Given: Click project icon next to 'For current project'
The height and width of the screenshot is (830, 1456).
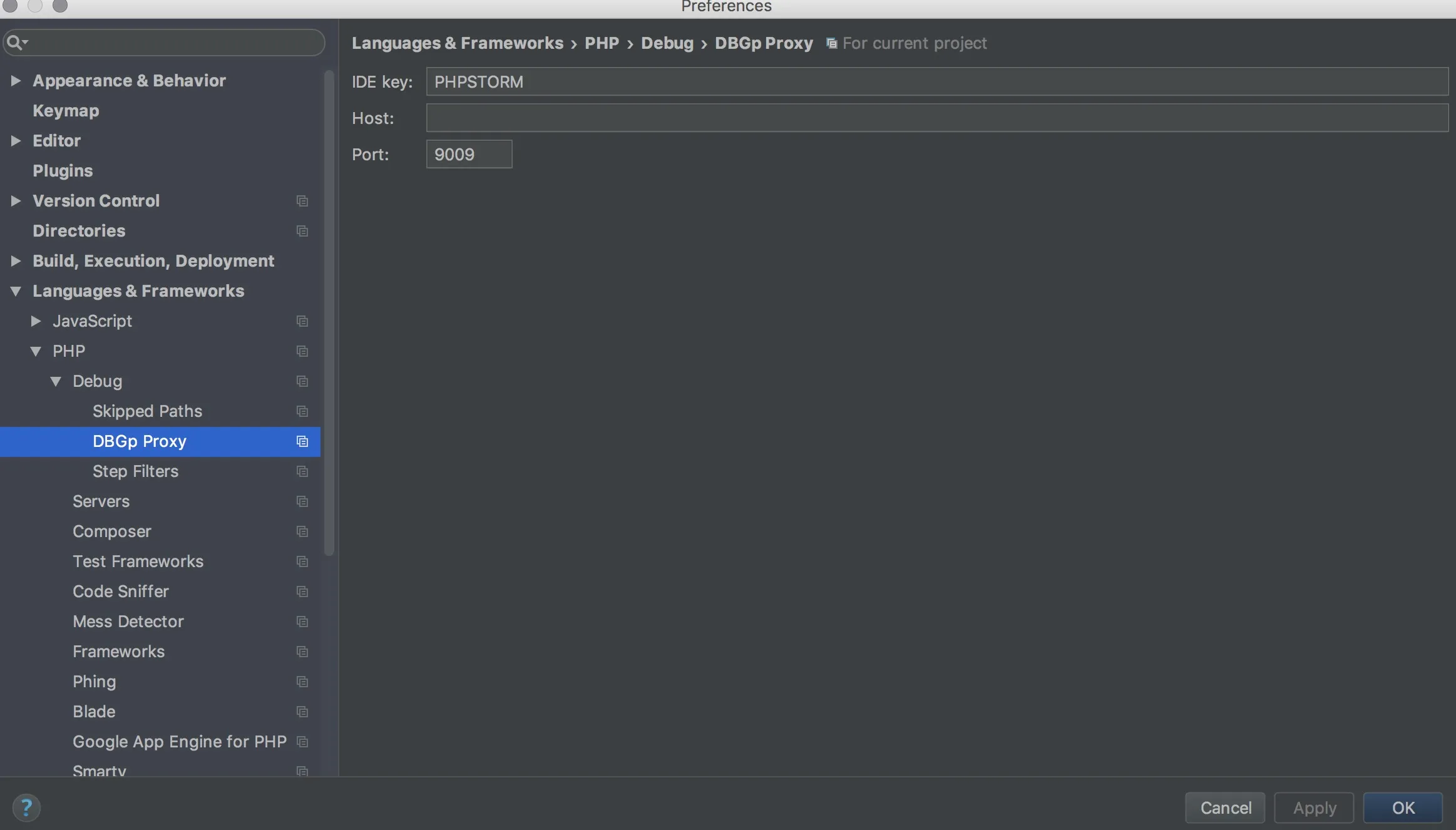Looking at the screenshot, I should [831, 43].
